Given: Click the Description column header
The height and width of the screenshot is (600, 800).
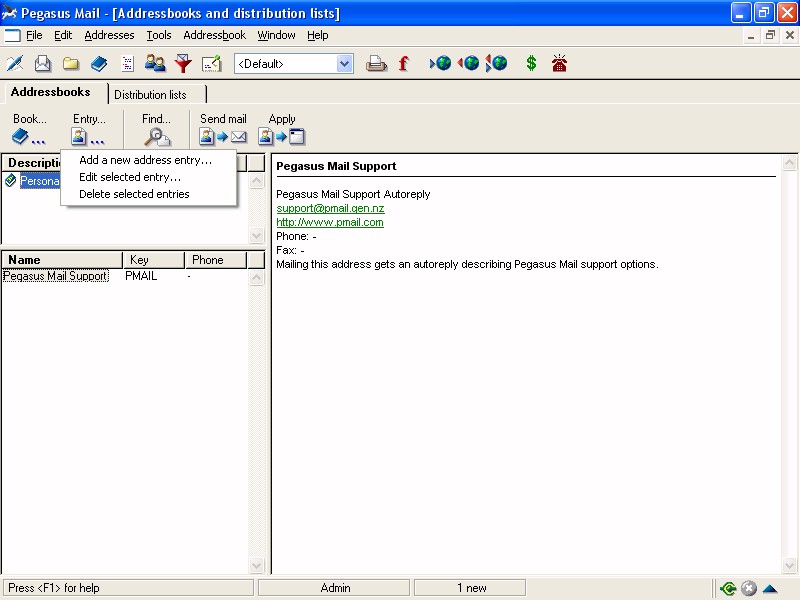Looking at the screenshot, I should click(x=32, y=163).
